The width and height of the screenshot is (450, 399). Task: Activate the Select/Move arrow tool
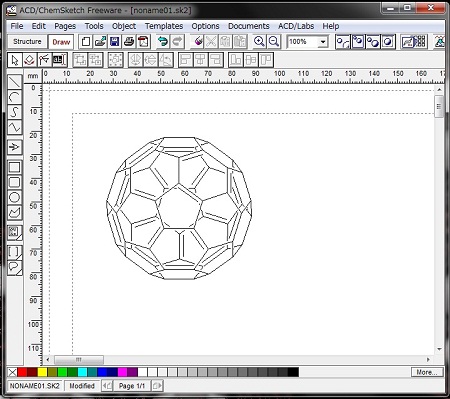tap(15, 60)
